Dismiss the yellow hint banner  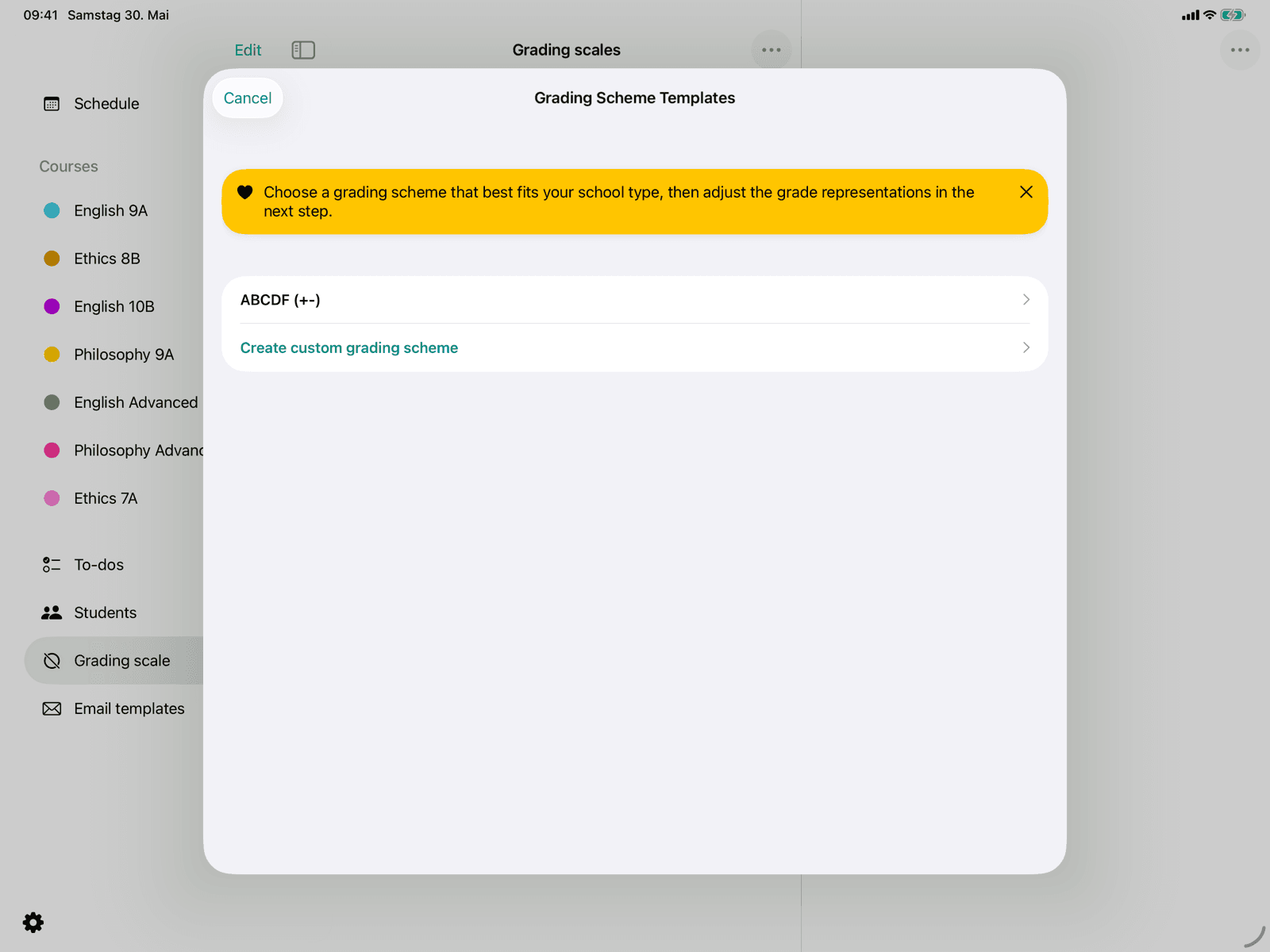[1026, 192]
